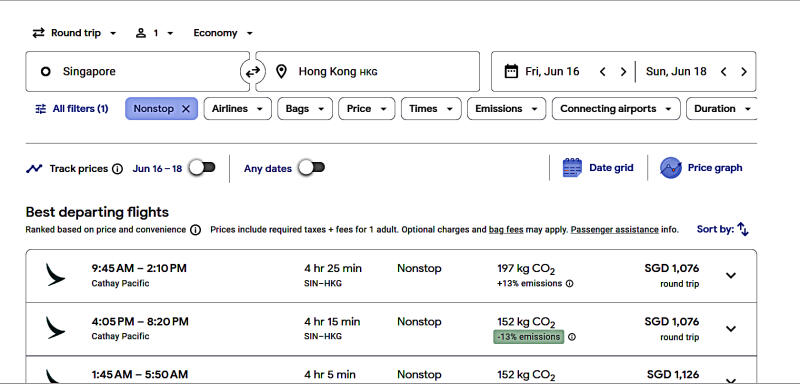Click the Sun, Jun 18 return date
Screen dimensions: 800x384
tap(676, 71)
